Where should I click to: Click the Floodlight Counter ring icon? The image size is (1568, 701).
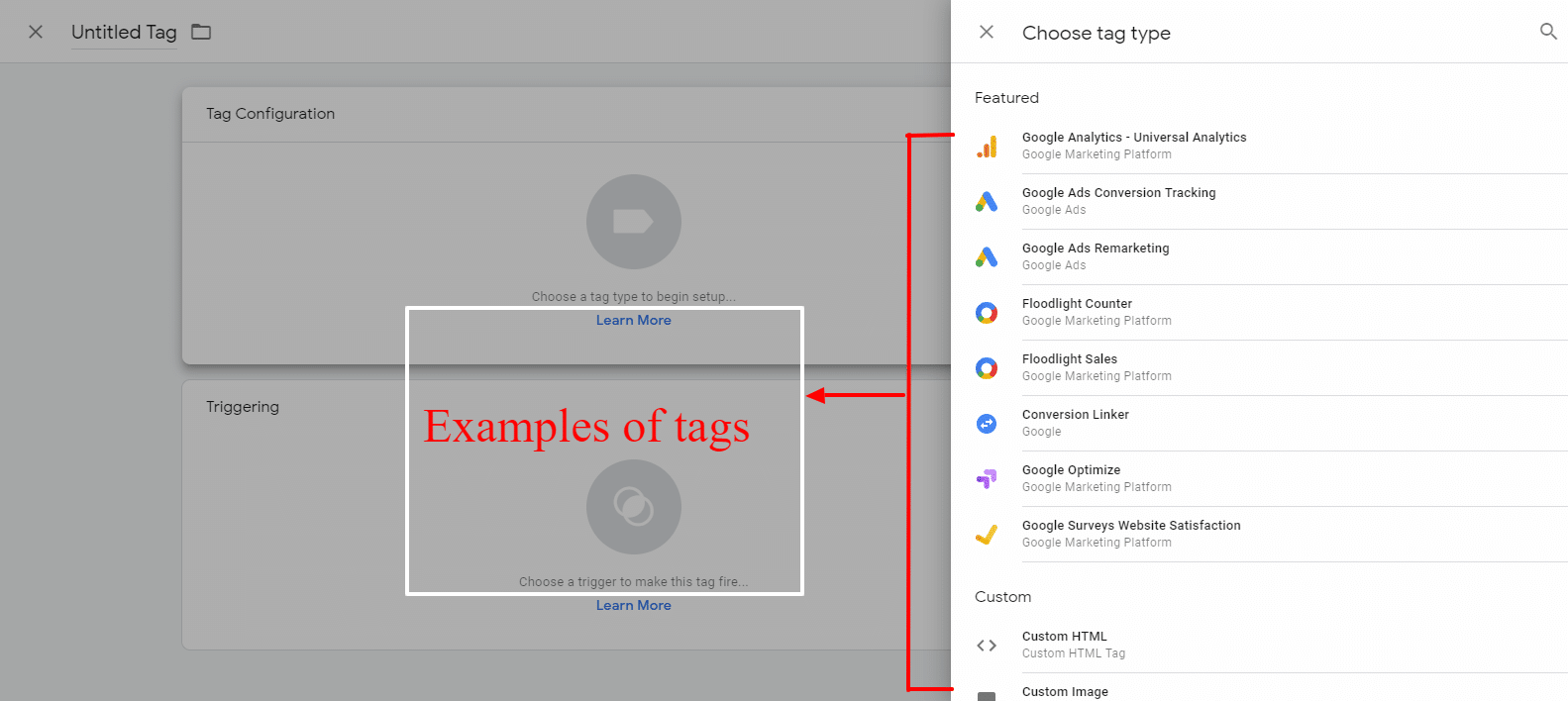(x=987, y=313)
